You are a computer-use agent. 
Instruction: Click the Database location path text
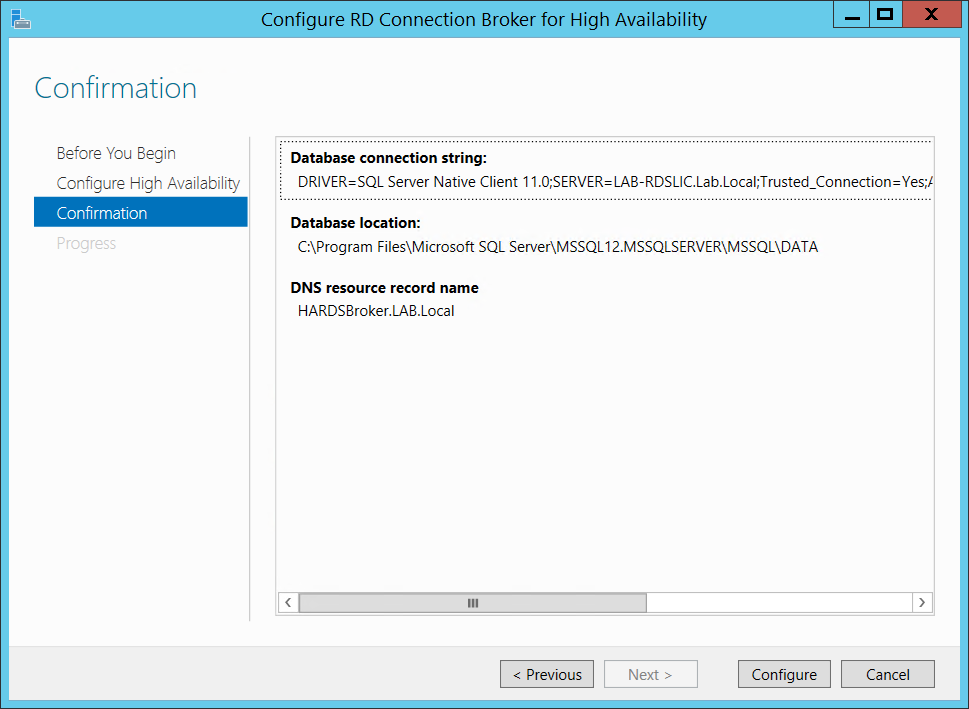[557, 246]
